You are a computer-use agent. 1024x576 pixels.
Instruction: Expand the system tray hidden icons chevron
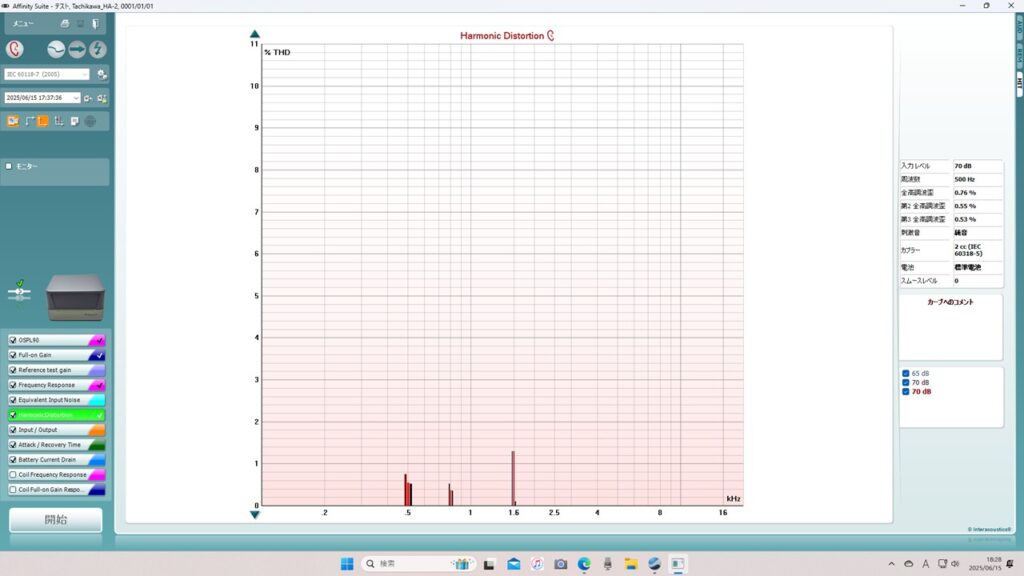(x=891, y=564)
